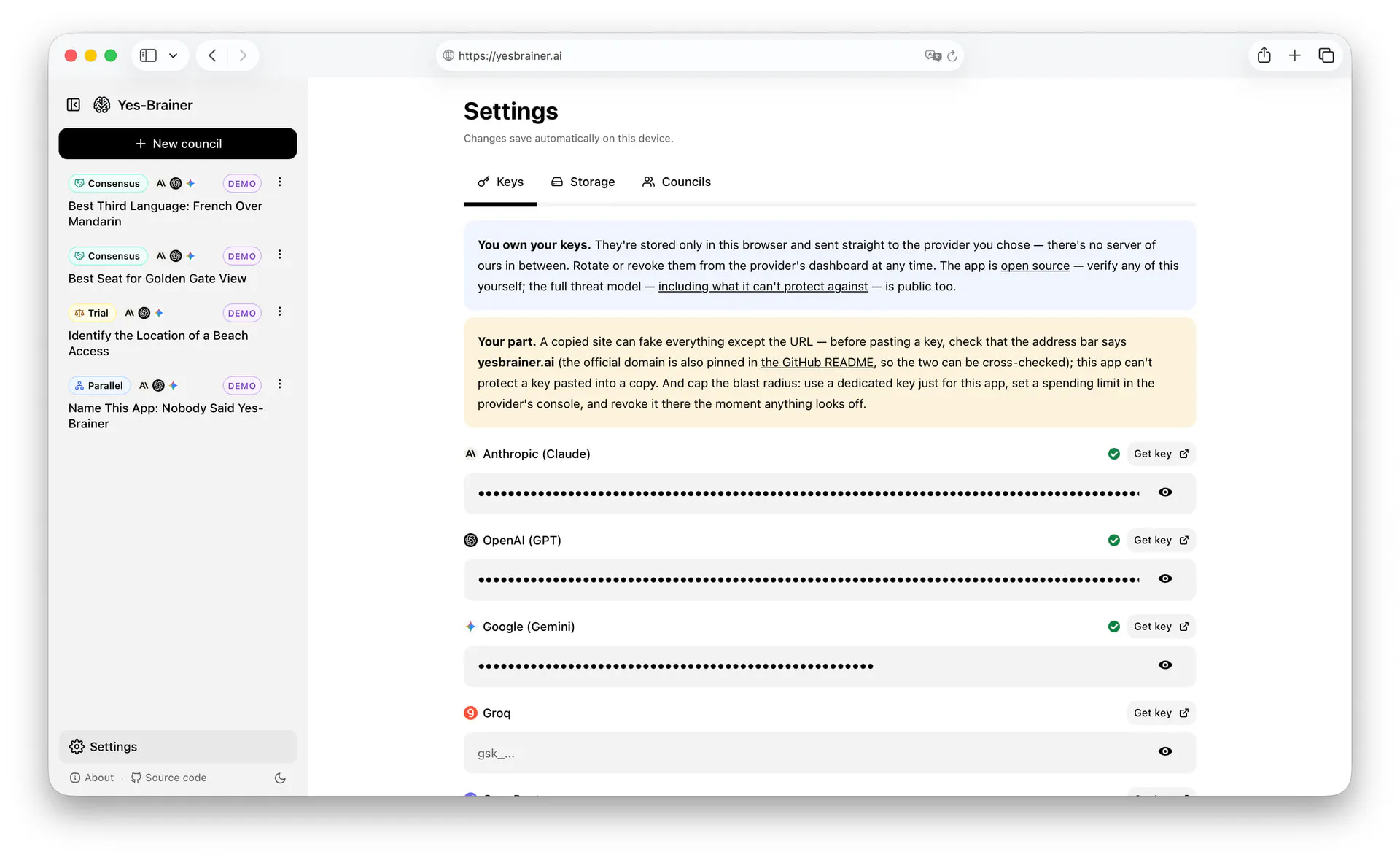Go back in browser history

pos(212,55)
